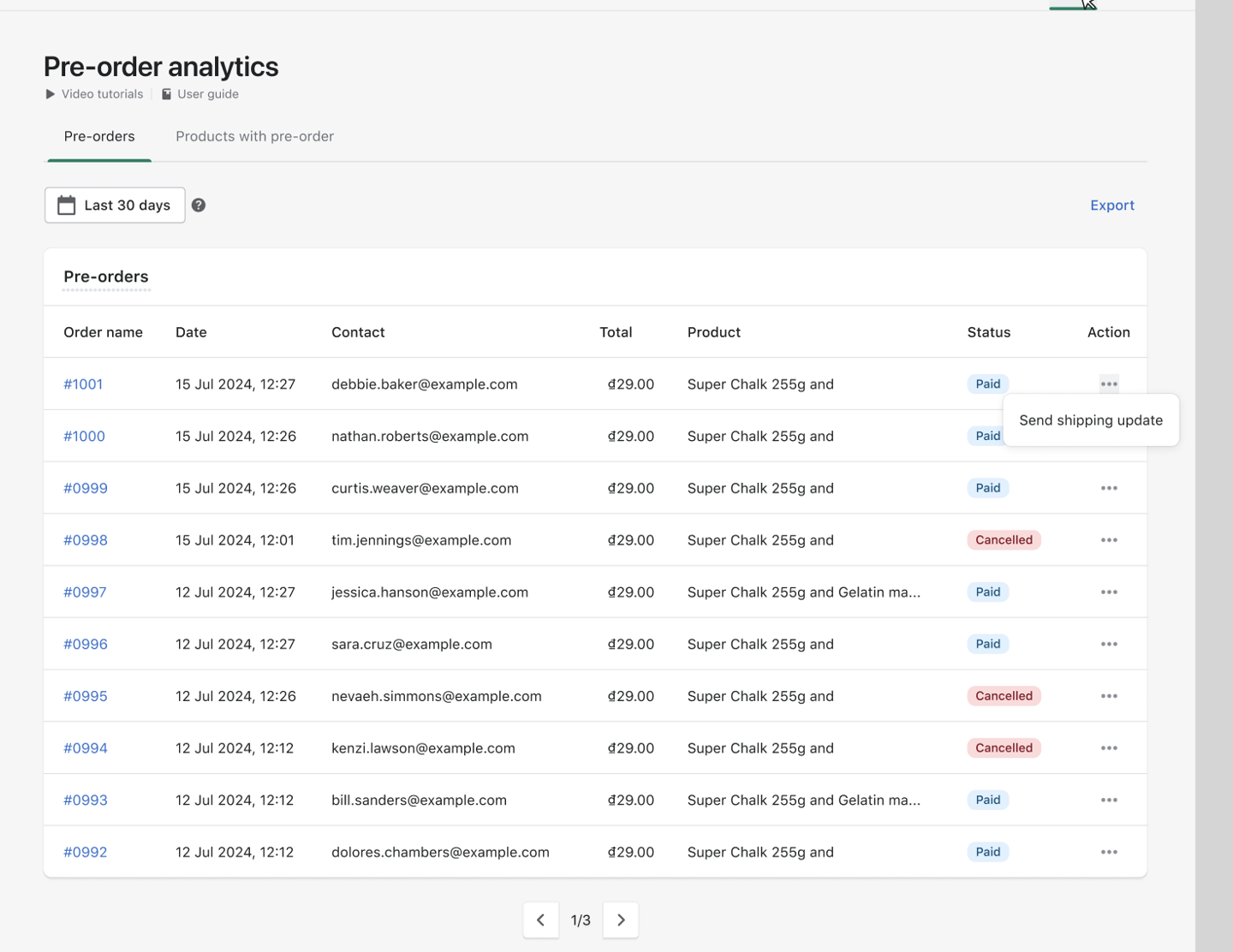Click the Product column header

(x=714, y=332)
